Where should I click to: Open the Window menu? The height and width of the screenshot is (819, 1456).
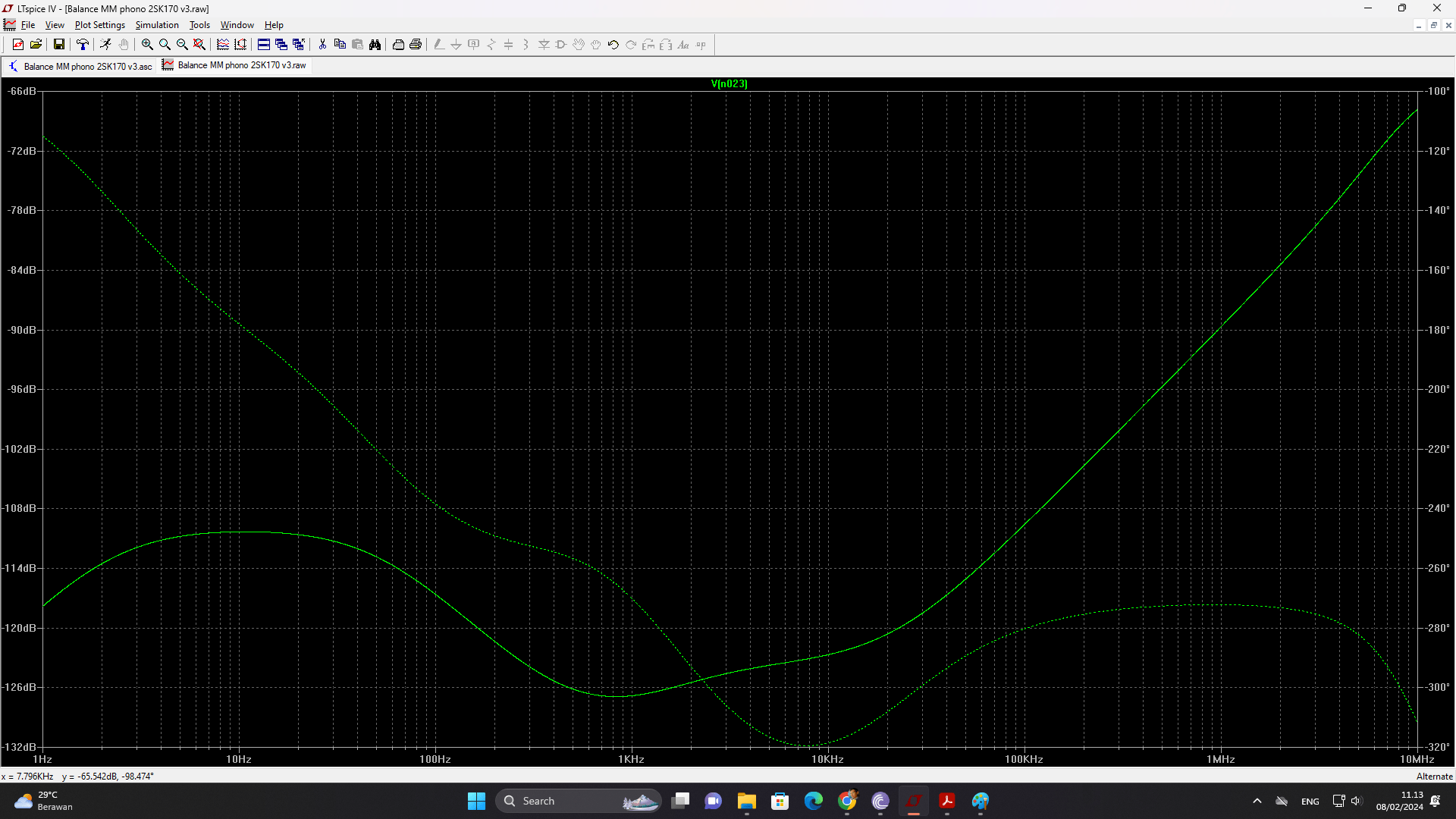pos(237,25)
